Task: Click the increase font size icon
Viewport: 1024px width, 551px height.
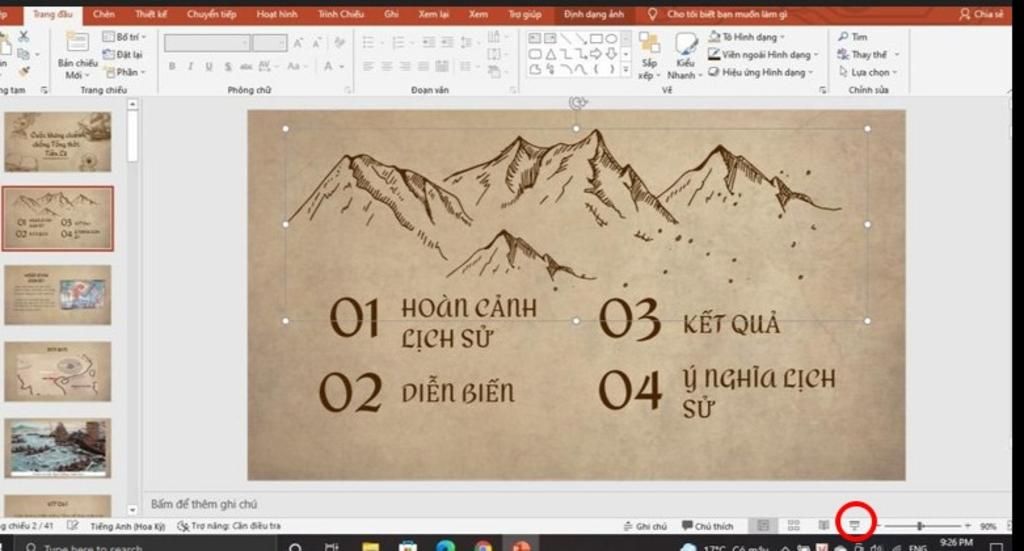Action: point(298,43)
